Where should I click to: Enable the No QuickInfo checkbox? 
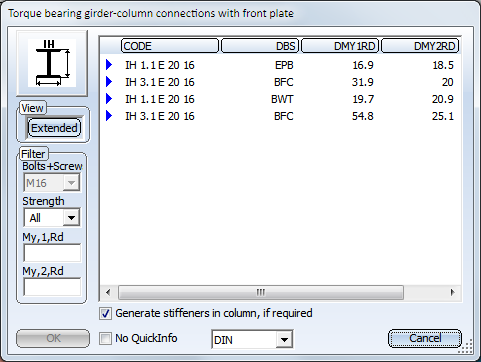coord(105,339)
